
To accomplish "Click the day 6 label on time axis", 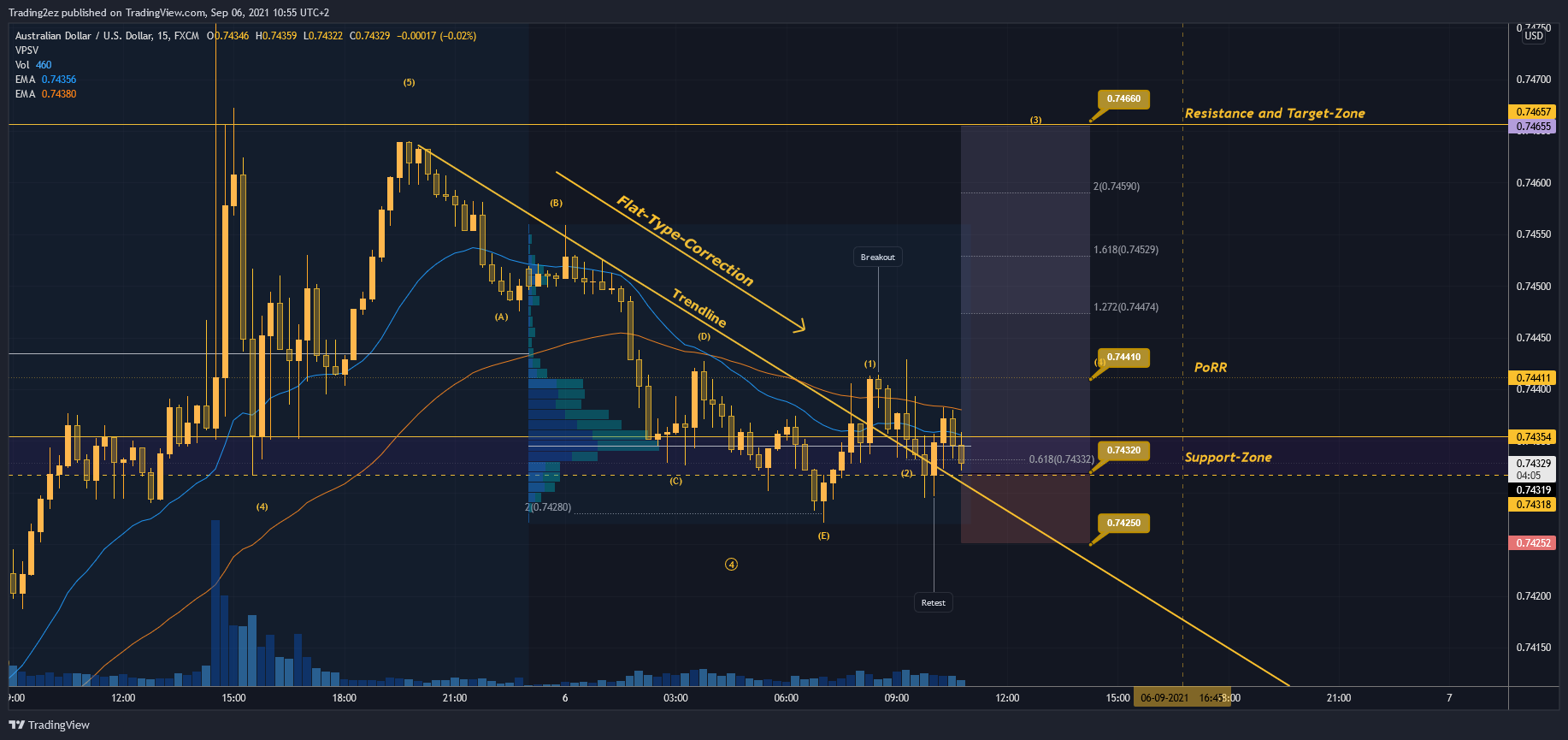I will coord(565,698).
